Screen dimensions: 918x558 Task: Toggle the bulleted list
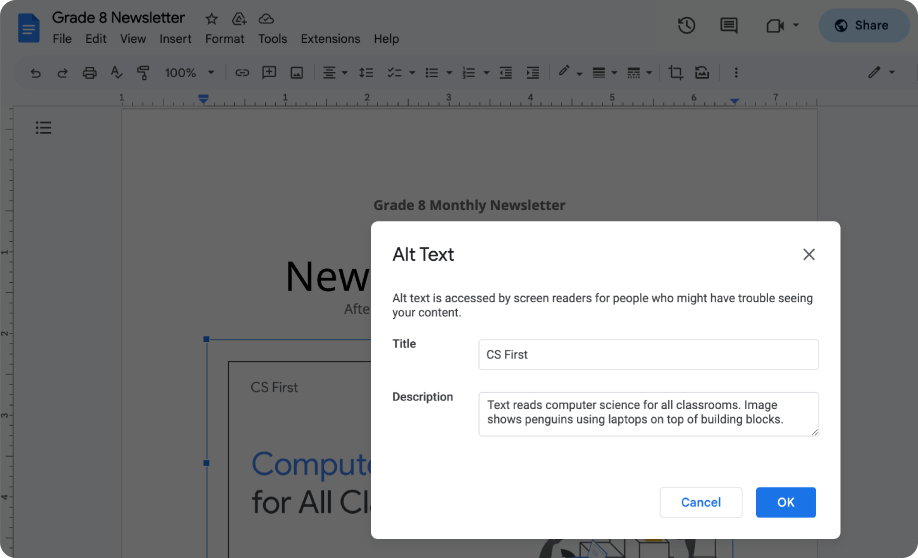tap(431, 73)
